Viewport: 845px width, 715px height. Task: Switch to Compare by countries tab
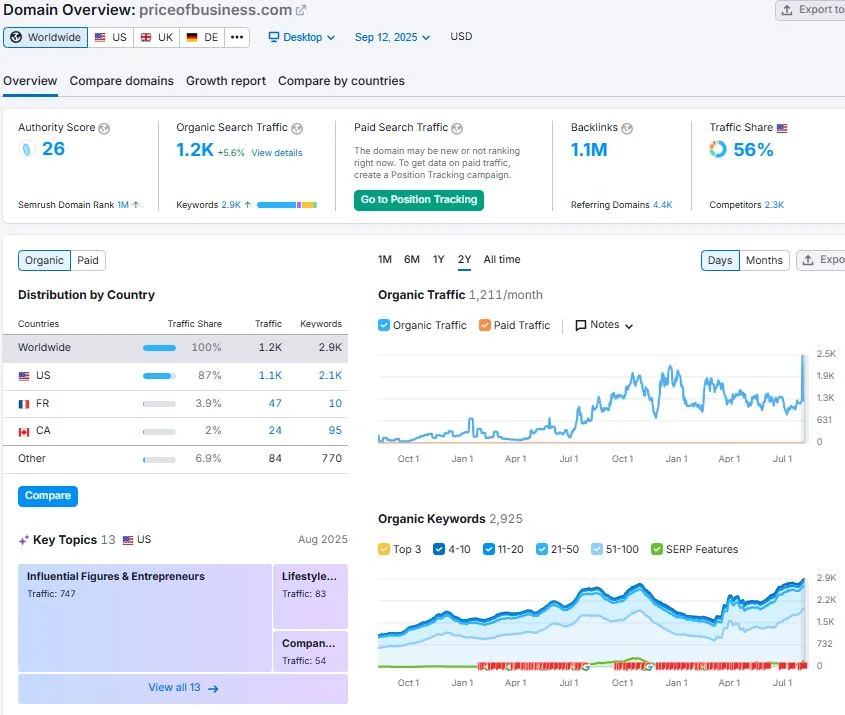click(341, 81)
